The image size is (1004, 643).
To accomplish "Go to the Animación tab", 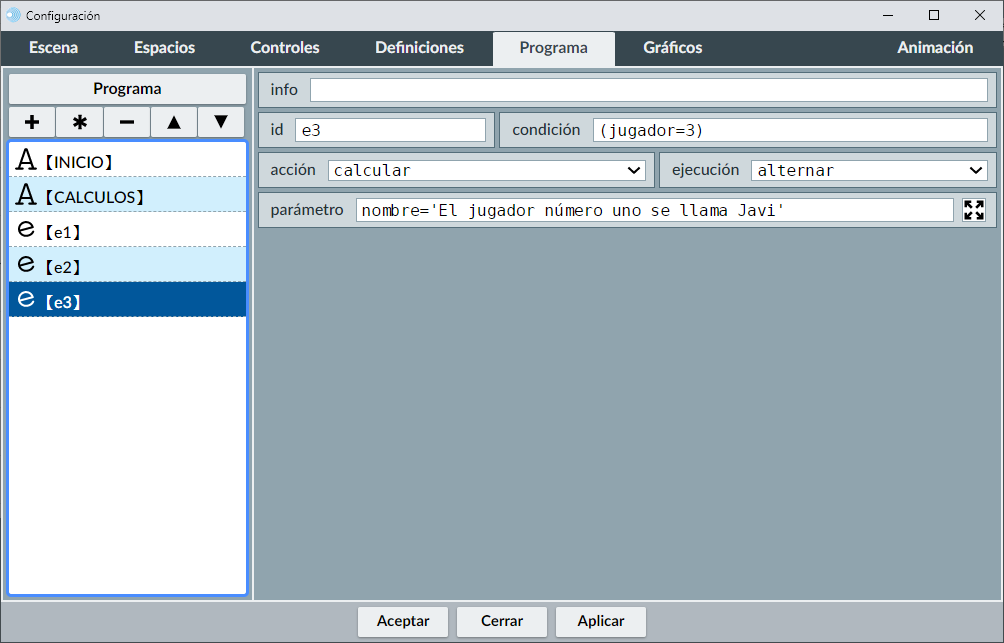I will point(934,48).
